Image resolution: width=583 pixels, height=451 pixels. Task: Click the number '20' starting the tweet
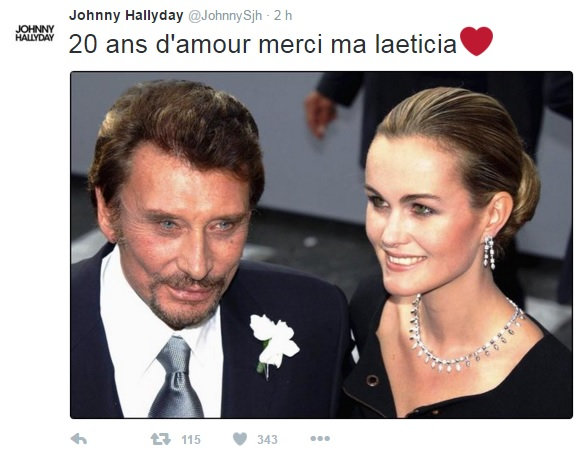pyautogui.click(x=83, y=44)
